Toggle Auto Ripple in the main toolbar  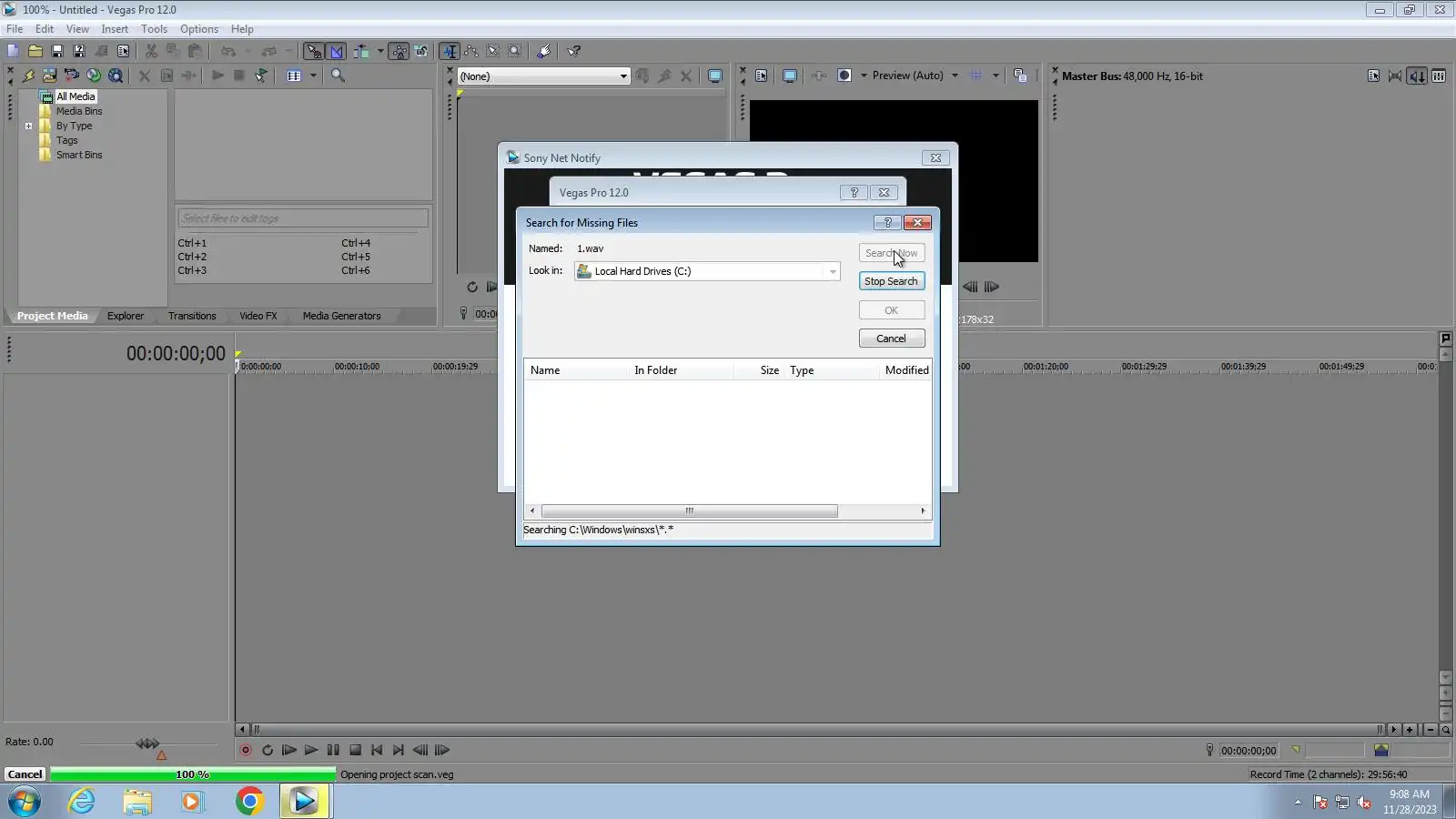tap(361, 51)
